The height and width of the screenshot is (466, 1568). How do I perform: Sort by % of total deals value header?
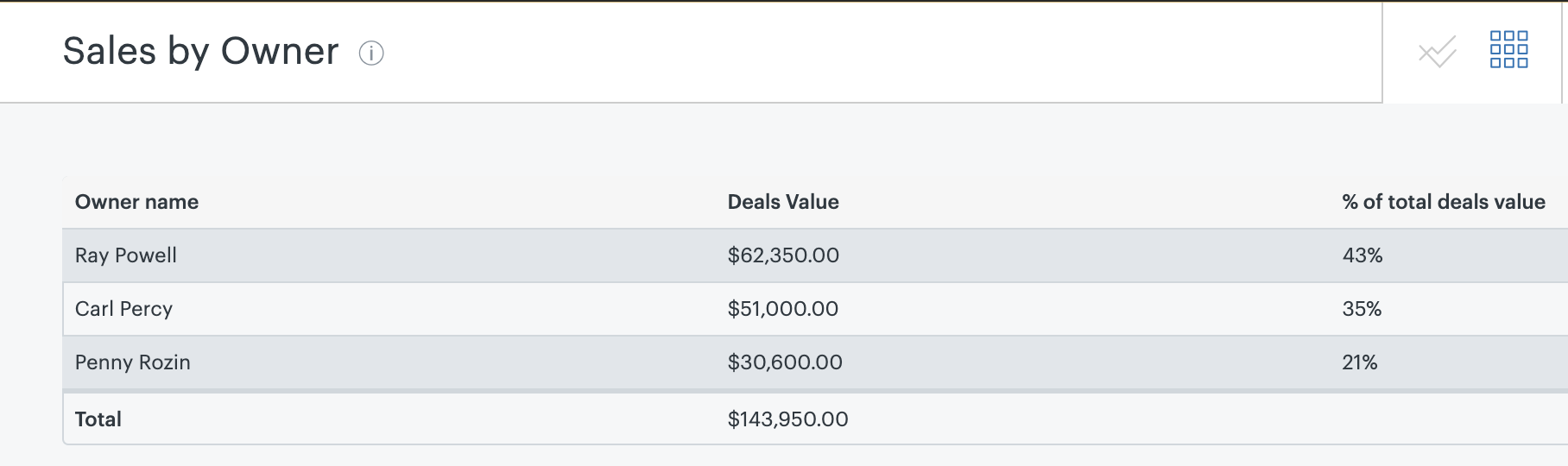pos(1444,202)
